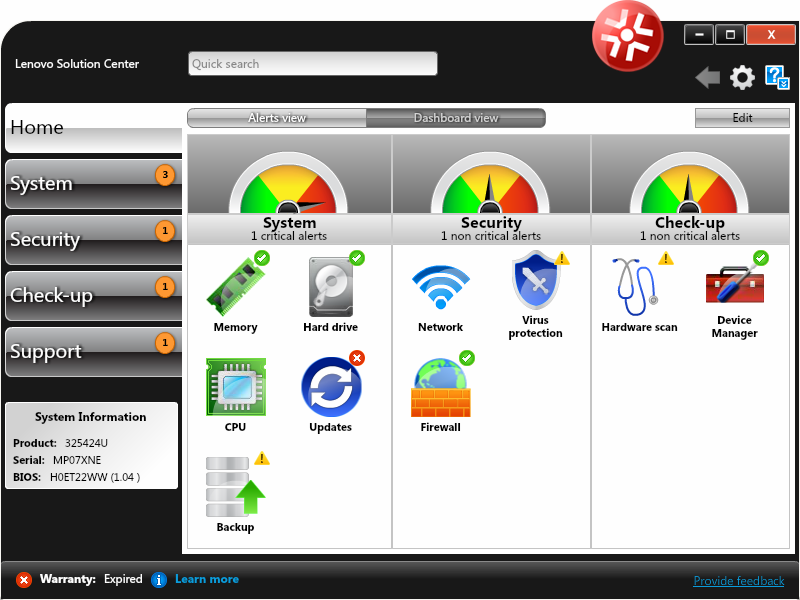Open Virus protection shield icon
The height and width of the screenshot is (600, 800).
535,282
